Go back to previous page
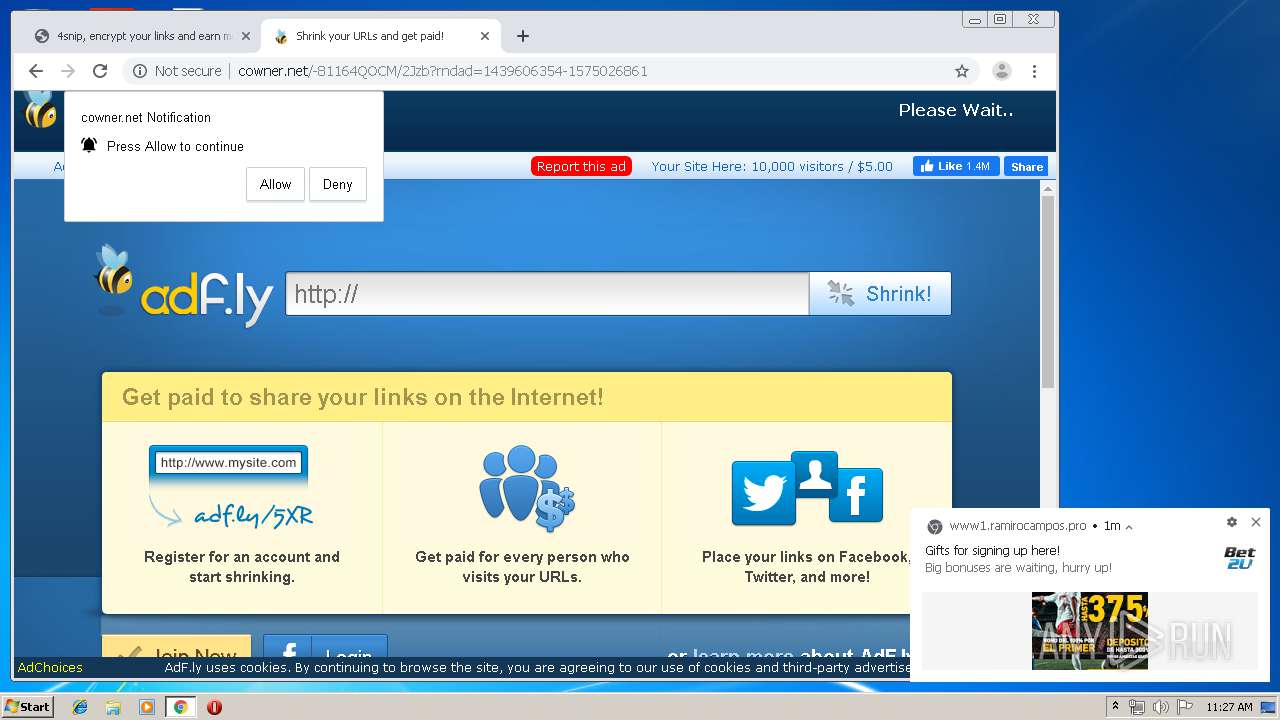The image size is (1280, 720). (36, 71)
